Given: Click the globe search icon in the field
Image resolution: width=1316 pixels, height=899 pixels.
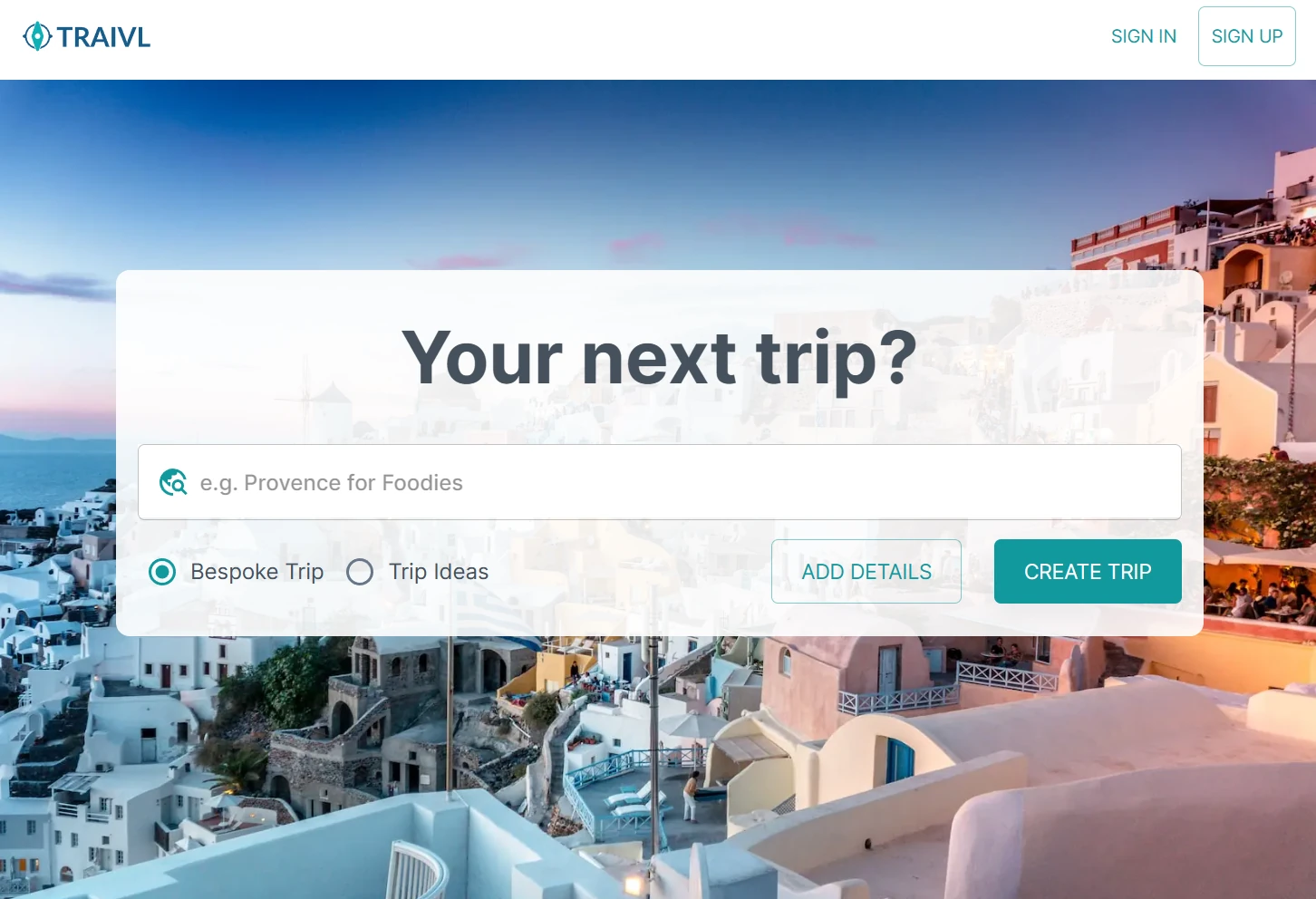Looking at the screenshot, I should click(x=173, y=482).
